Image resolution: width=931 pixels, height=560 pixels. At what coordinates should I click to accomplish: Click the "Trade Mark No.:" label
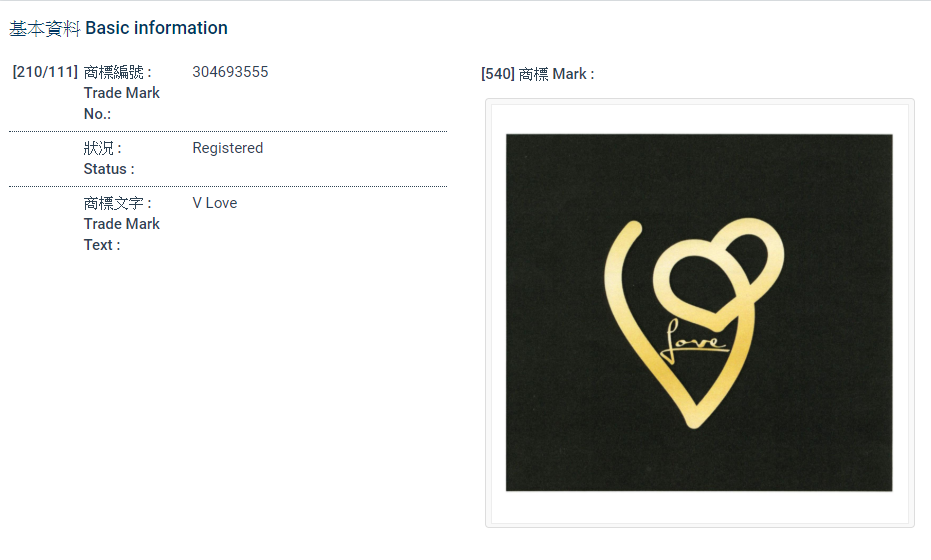pos(121,103)
